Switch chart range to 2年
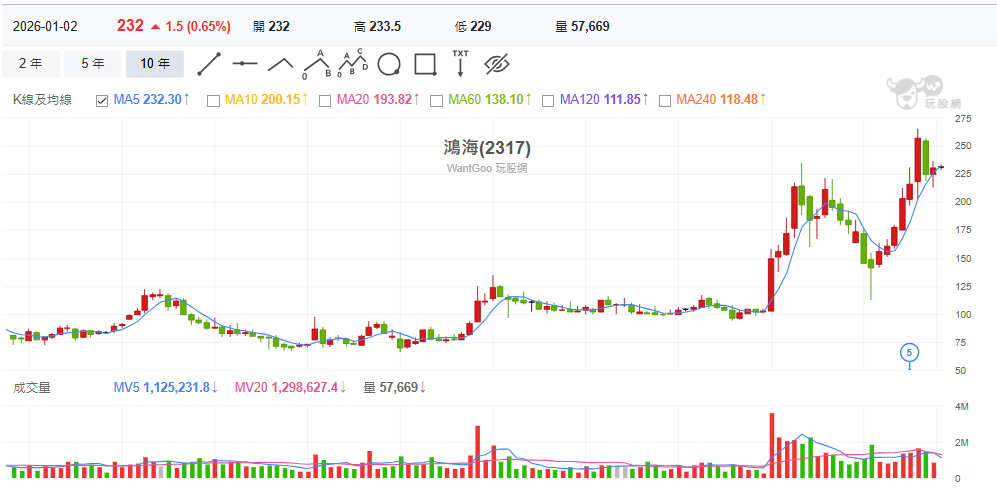This screenshot has width=997, height=489. click(30, 64)
